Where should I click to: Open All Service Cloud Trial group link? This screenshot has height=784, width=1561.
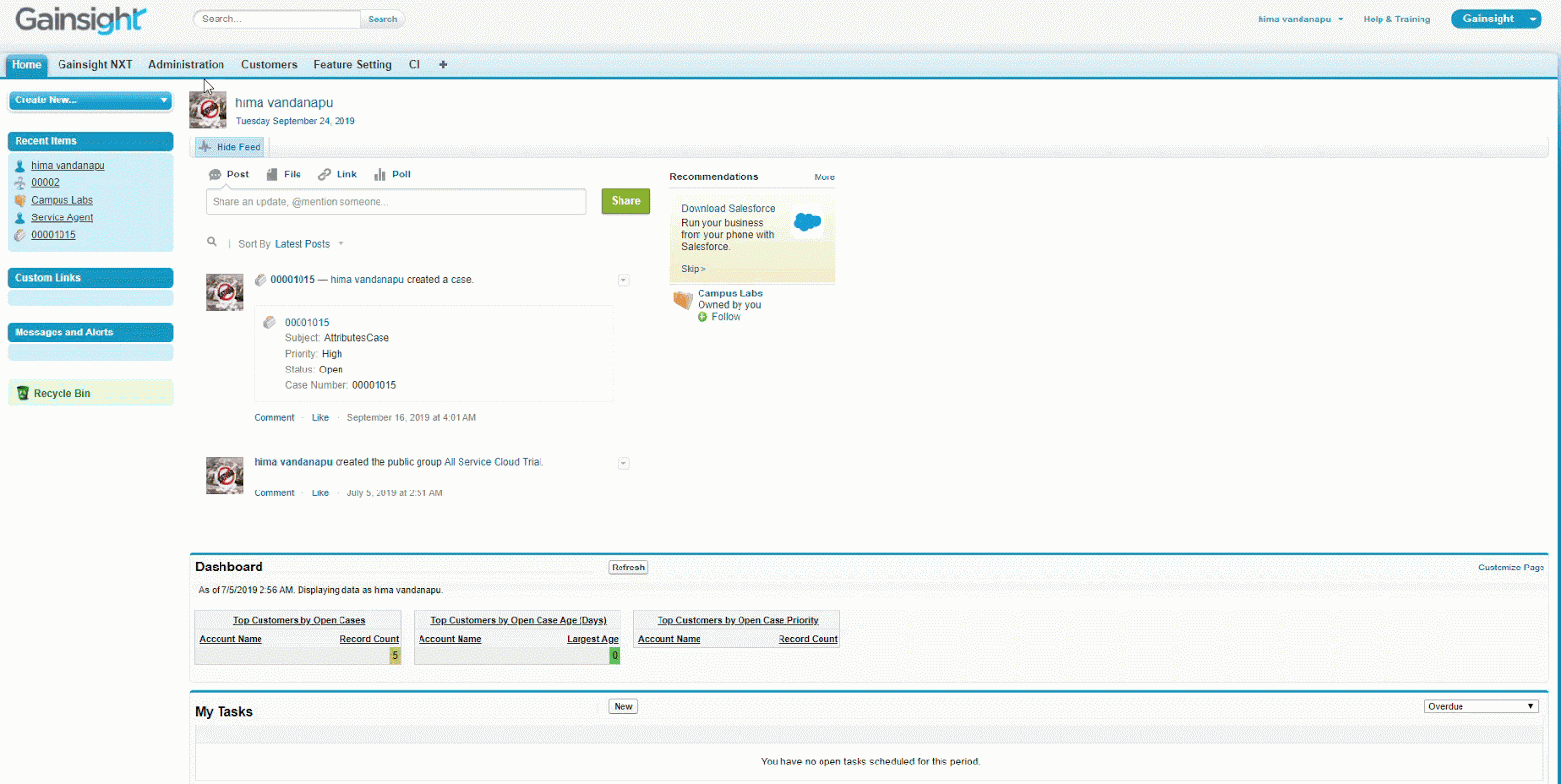(x=494, y=462)
